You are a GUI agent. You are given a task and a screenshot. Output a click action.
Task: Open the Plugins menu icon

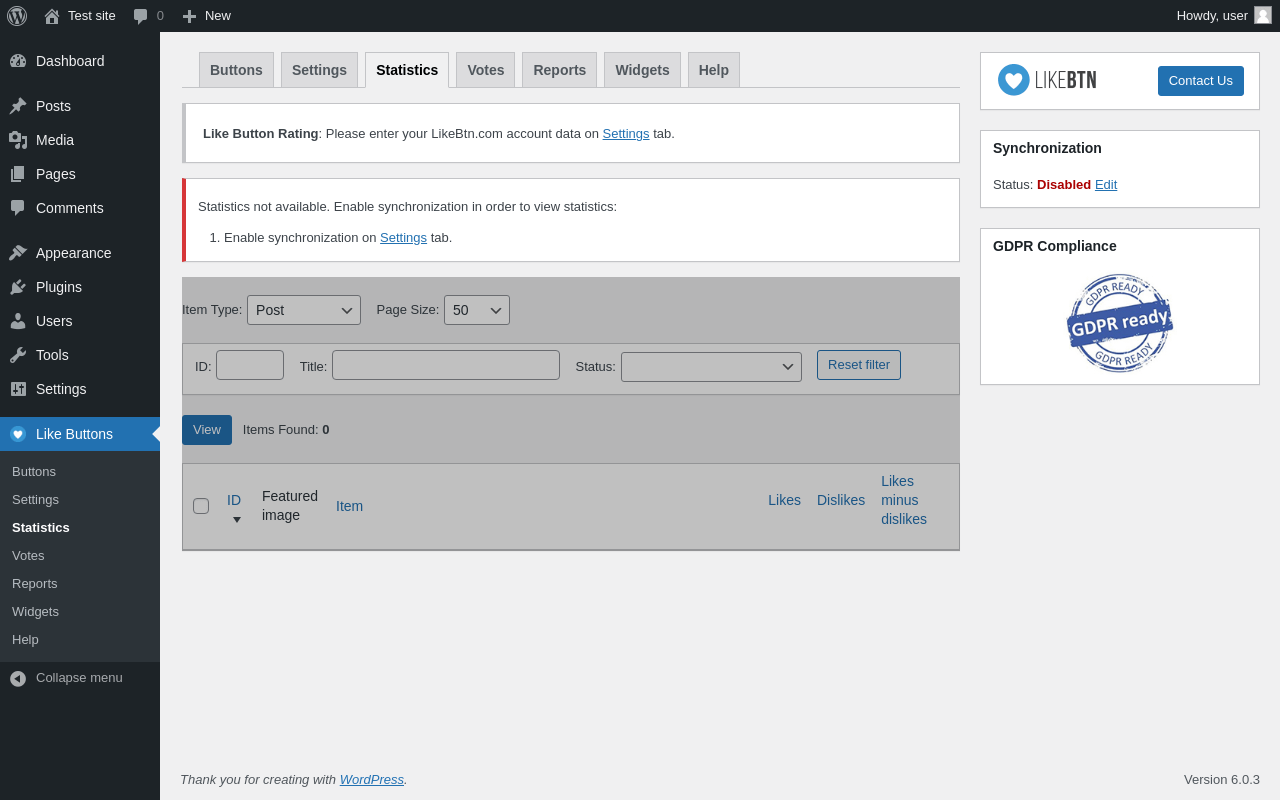(x=18, y=287)
